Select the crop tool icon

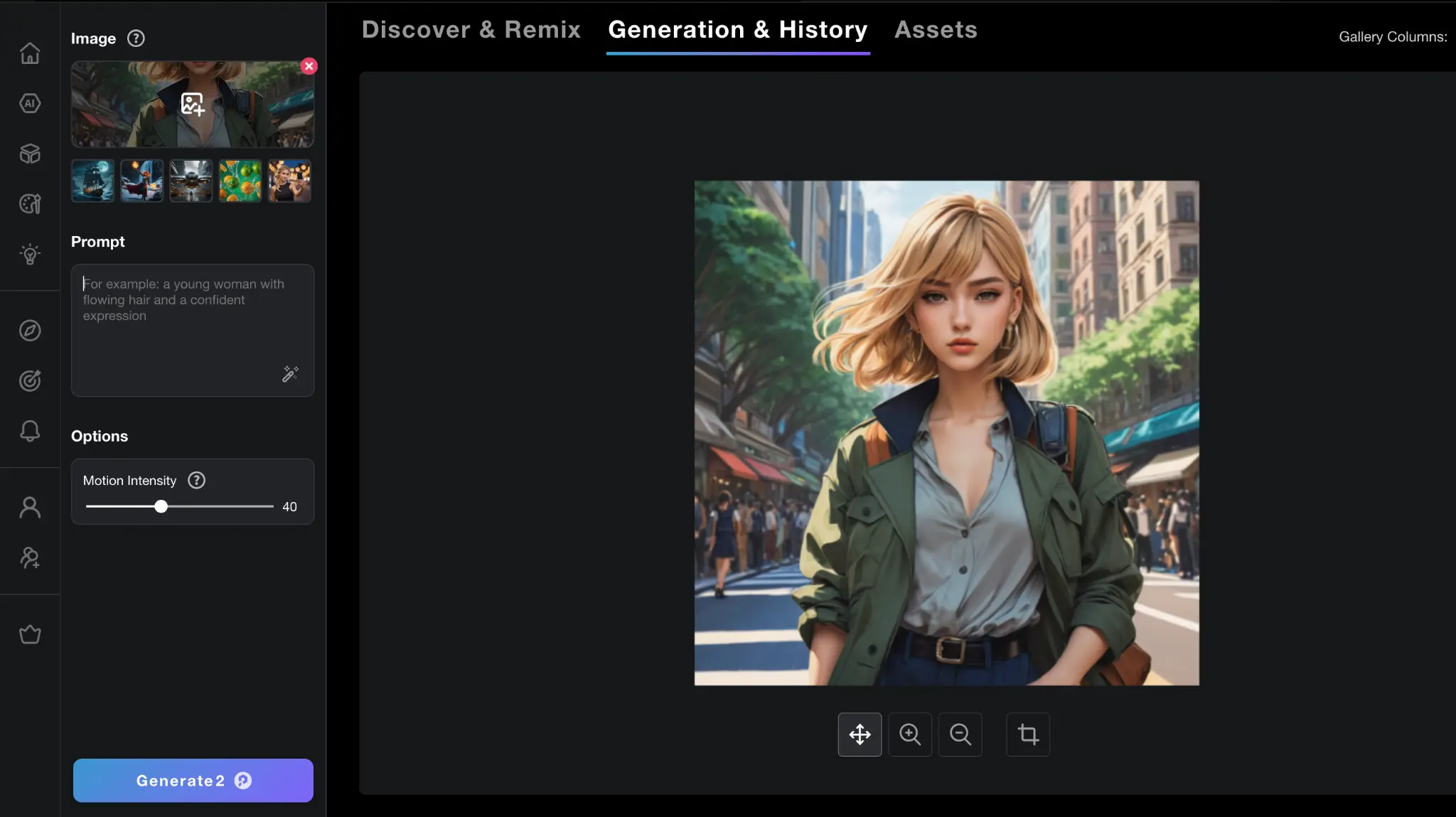[x=1028, y=735]
